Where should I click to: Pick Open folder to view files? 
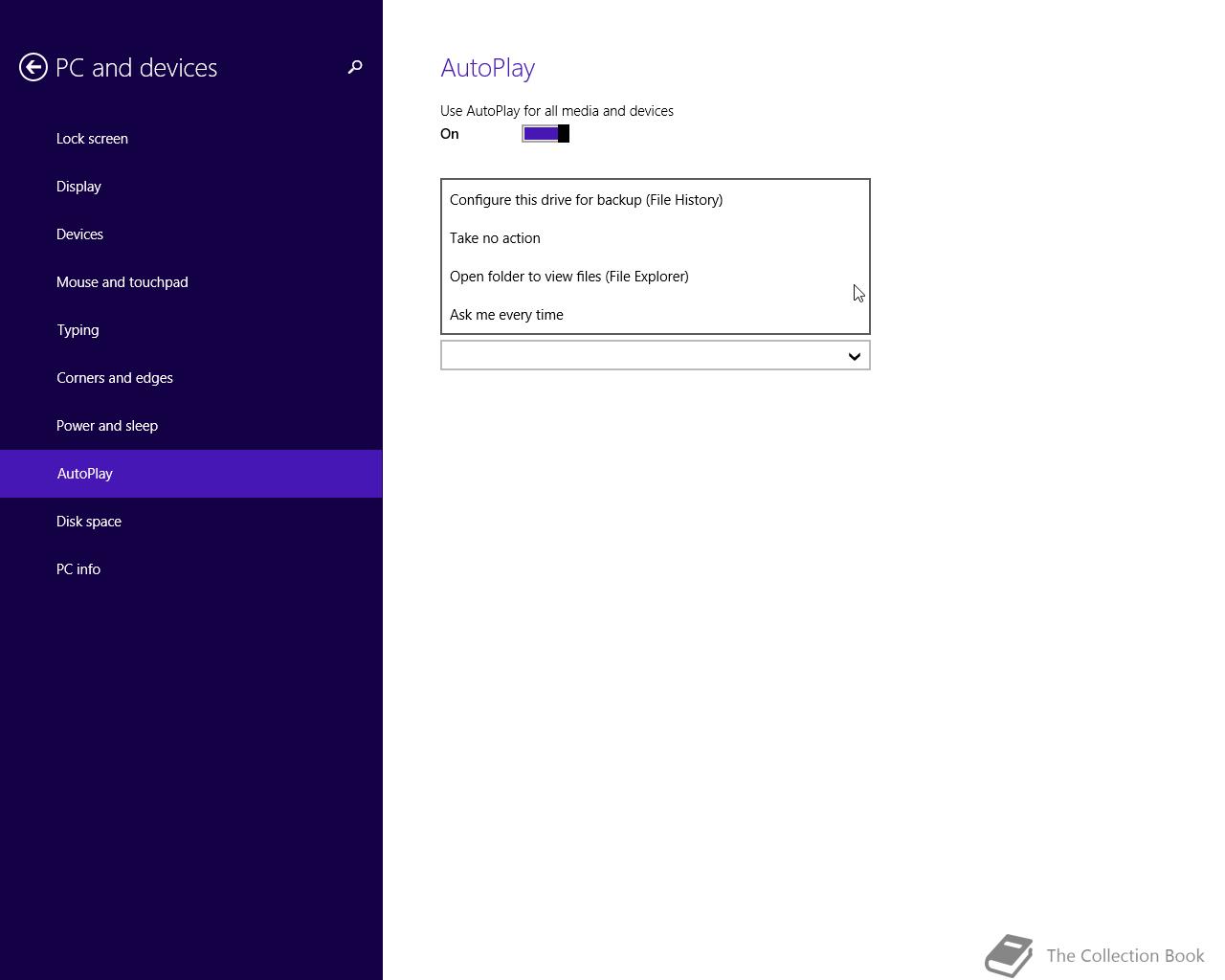pyautogui.click(x=655, y=277)
